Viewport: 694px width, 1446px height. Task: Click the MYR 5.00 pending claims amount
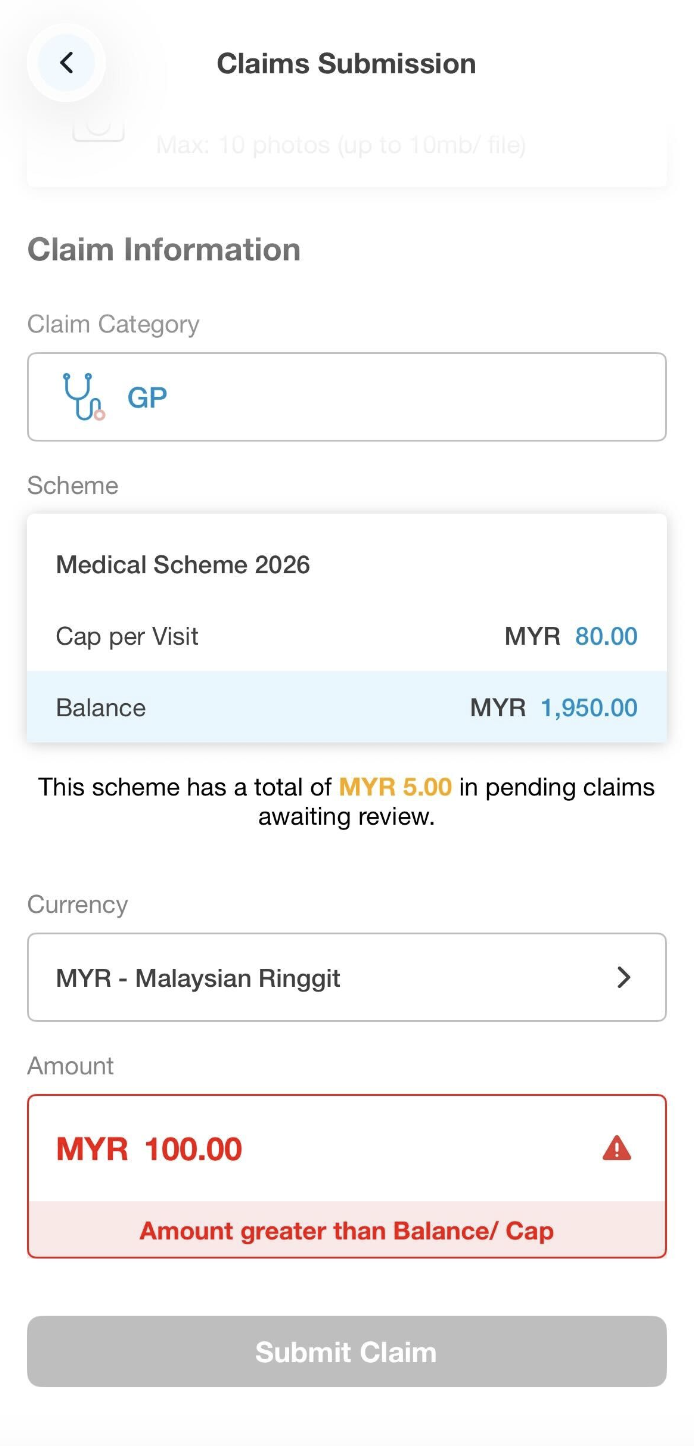point(395,787)
